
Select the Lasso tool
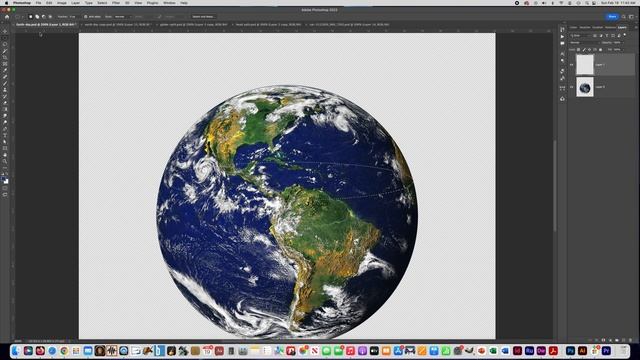click(x=5, y=44)
